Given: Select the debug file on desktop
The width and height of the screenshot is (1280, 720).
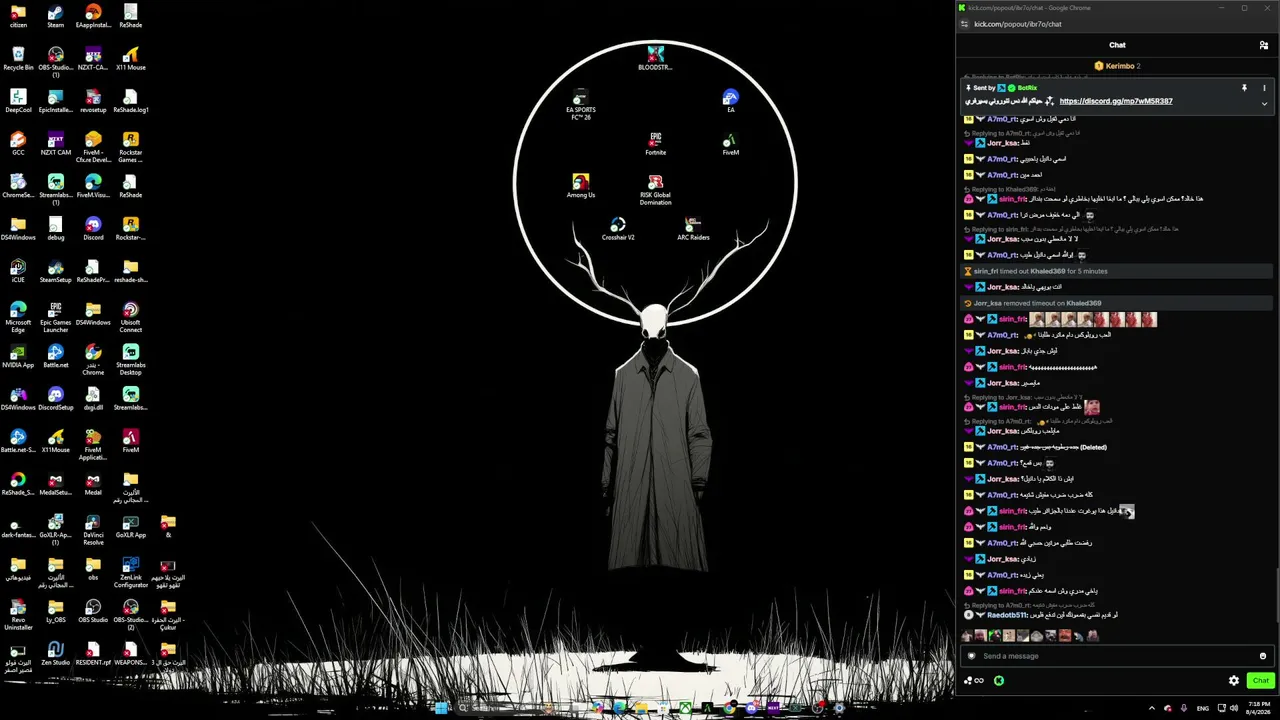Looking at the screenshot, I should [x=55, y=229].
